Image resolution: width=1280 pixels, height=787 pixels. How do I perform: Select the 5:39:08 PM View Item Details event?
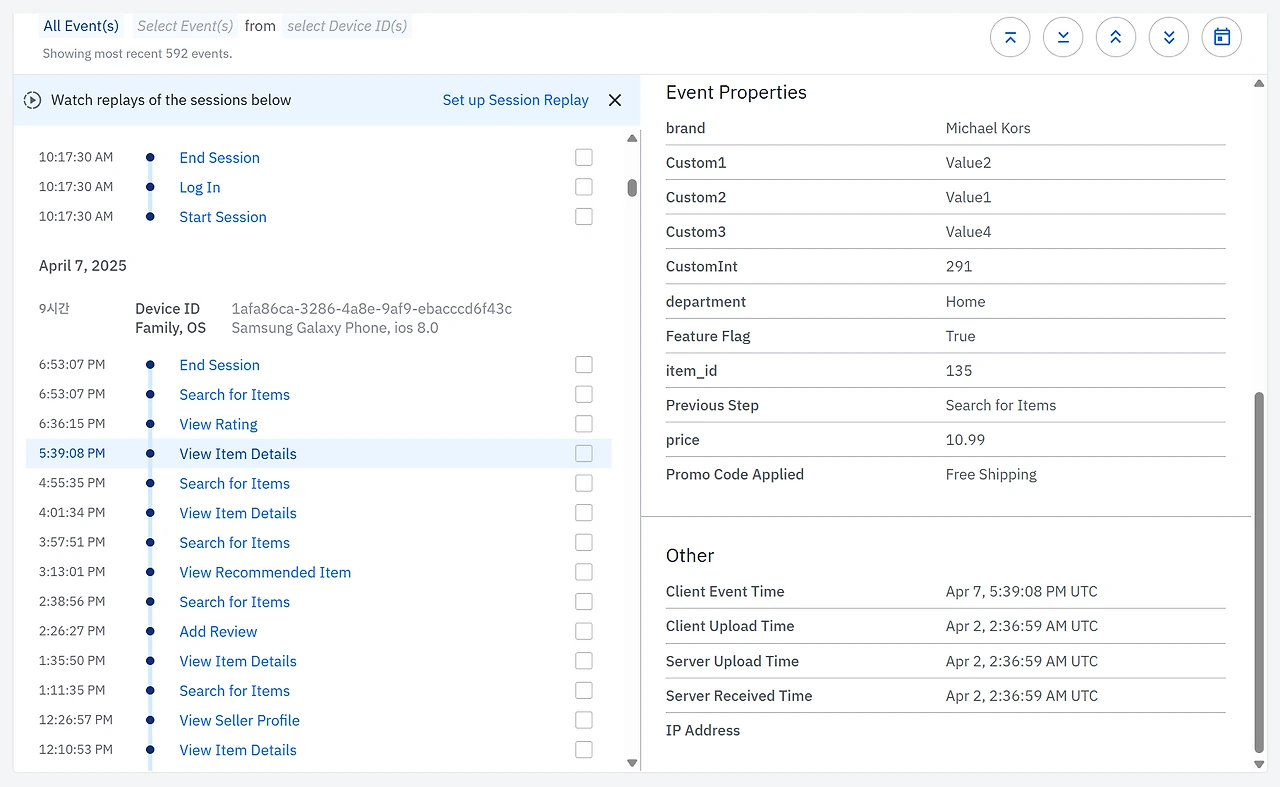(x=238, y=454)
